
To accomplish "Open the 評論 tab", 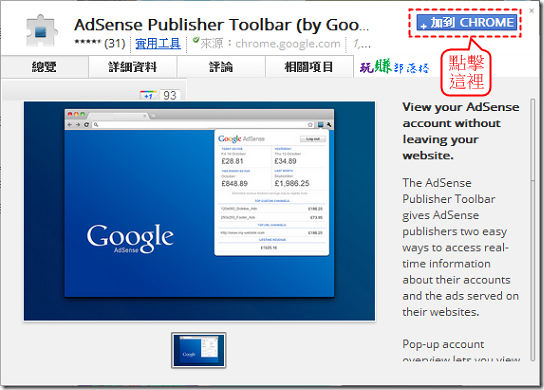I will click(221, 67).
